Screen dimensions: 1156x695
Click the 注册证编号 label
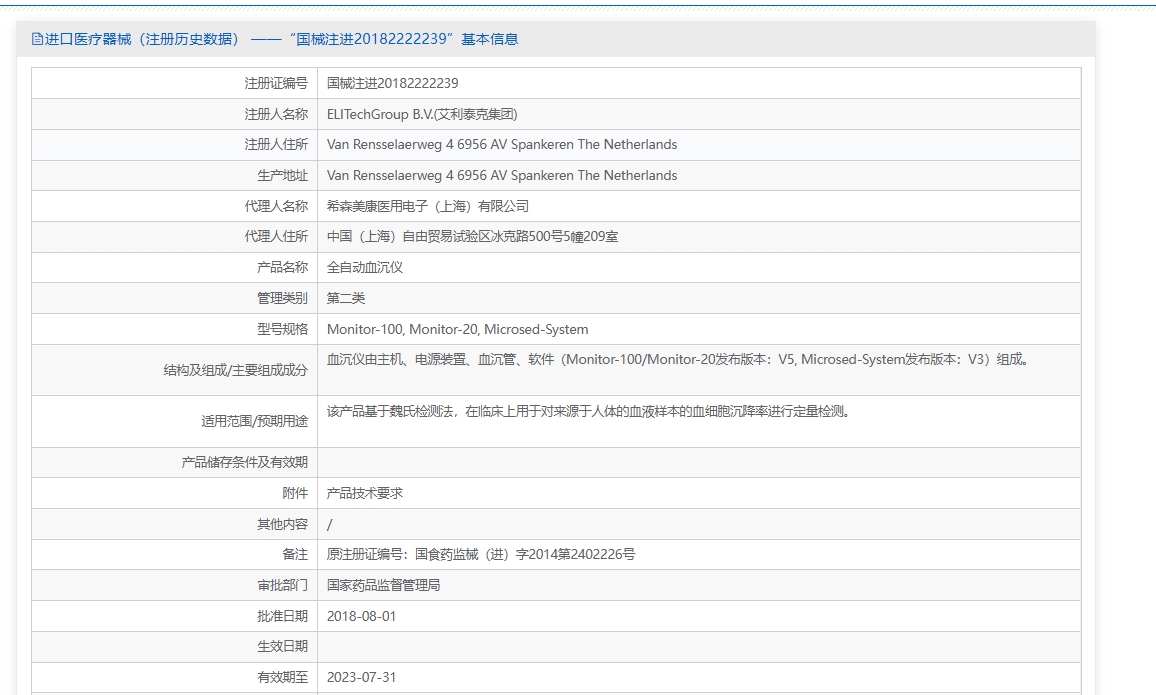click(276, 83)
